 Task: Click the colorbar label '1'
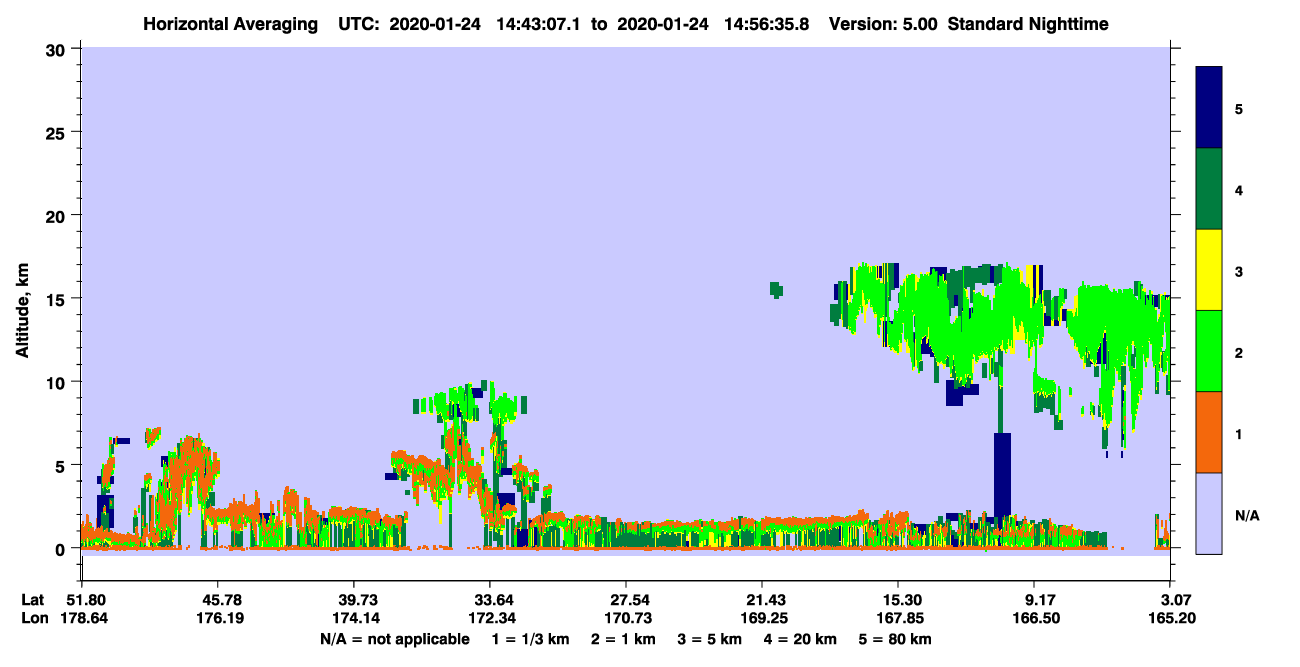point(1239,432)
